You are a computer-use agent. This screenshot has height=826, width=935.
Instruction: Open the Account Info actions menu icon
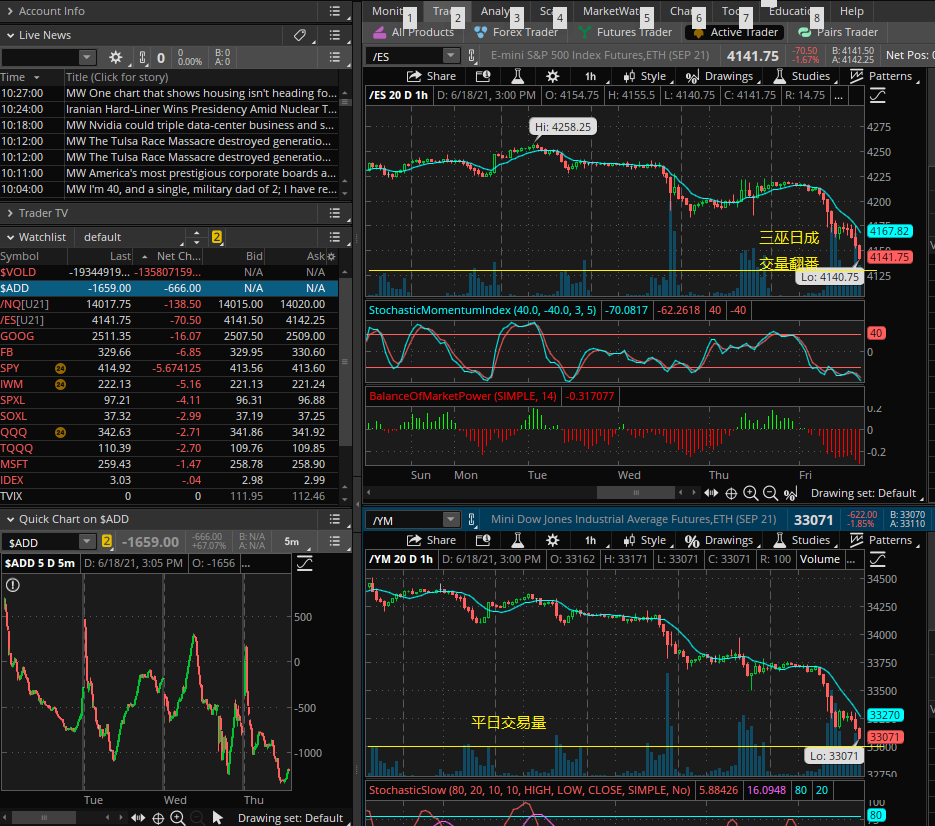335,11
